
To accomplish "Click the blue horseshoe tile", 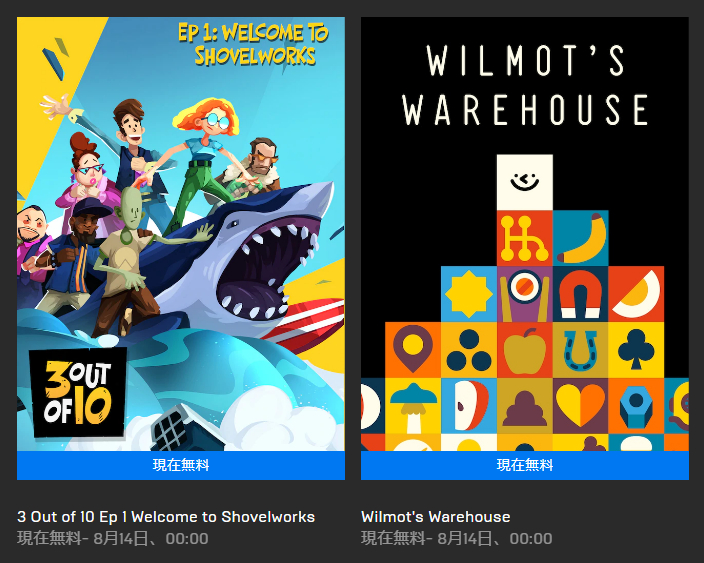I will (x=581, y=350).
